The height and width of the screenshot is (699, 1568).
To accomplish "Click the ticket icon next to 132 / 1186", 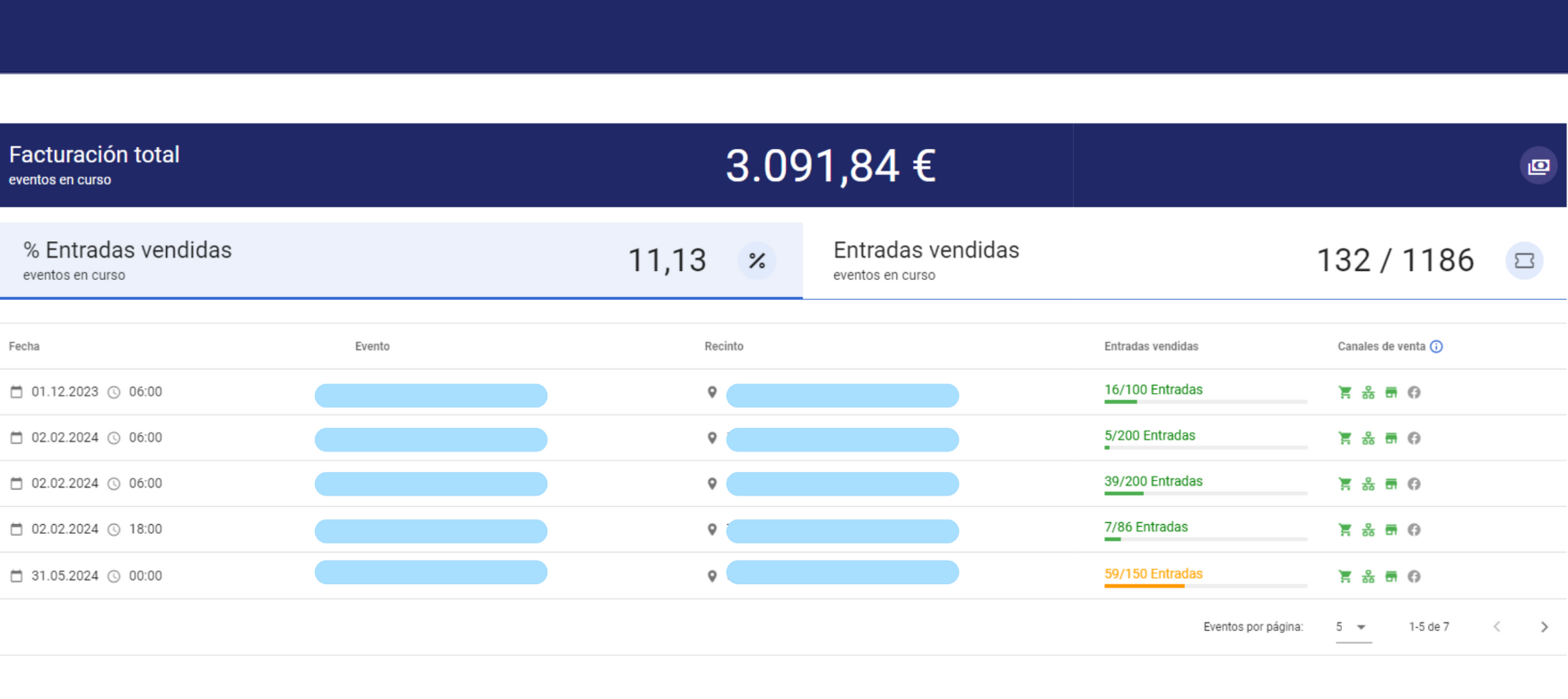I will tap(1523, 261).
